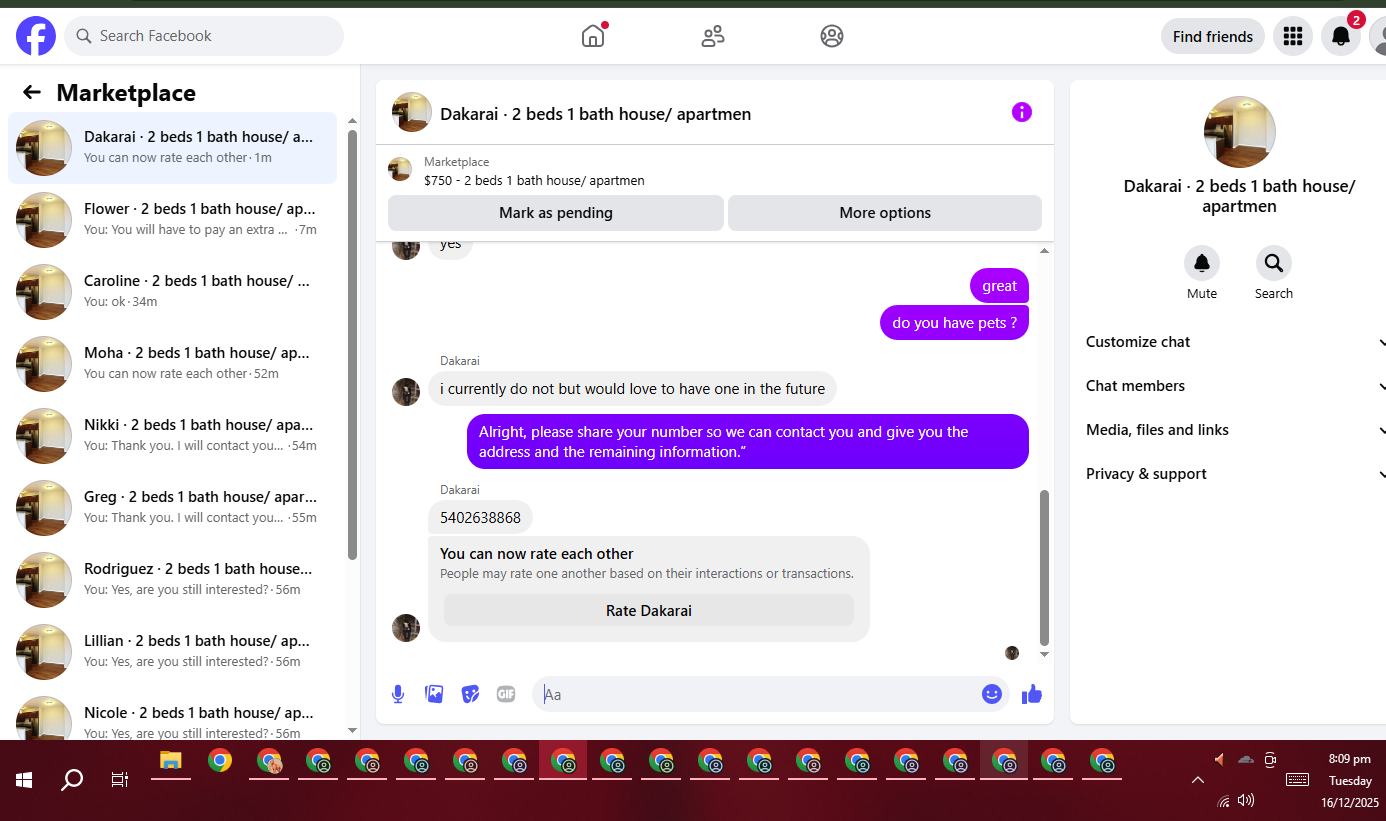Click the Aa message input box
This screenshot has width=1386, height=821.
click(x=770, y=694)
